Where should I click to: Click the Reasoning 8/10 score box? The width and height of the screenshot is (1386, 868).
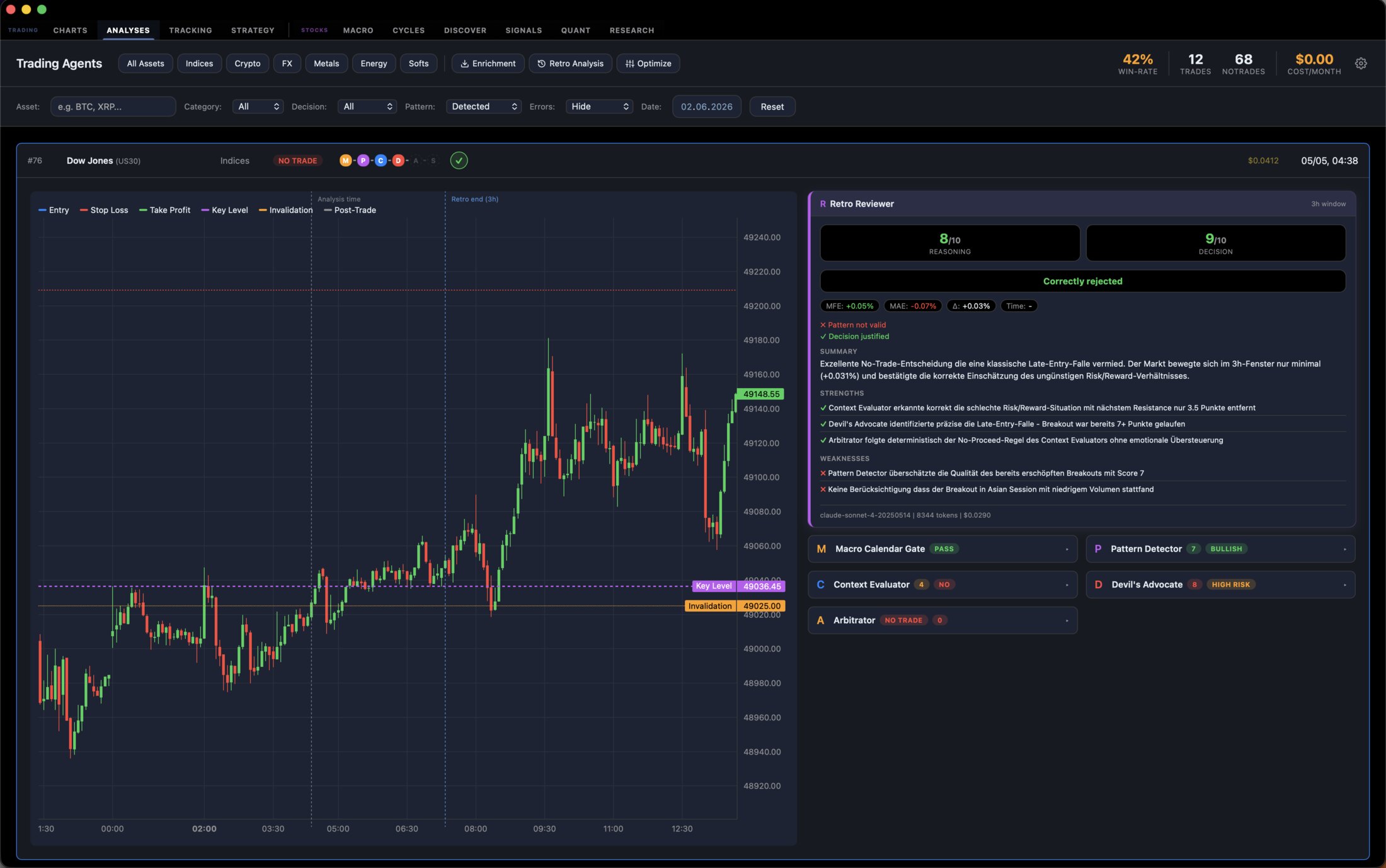point(949,243)
